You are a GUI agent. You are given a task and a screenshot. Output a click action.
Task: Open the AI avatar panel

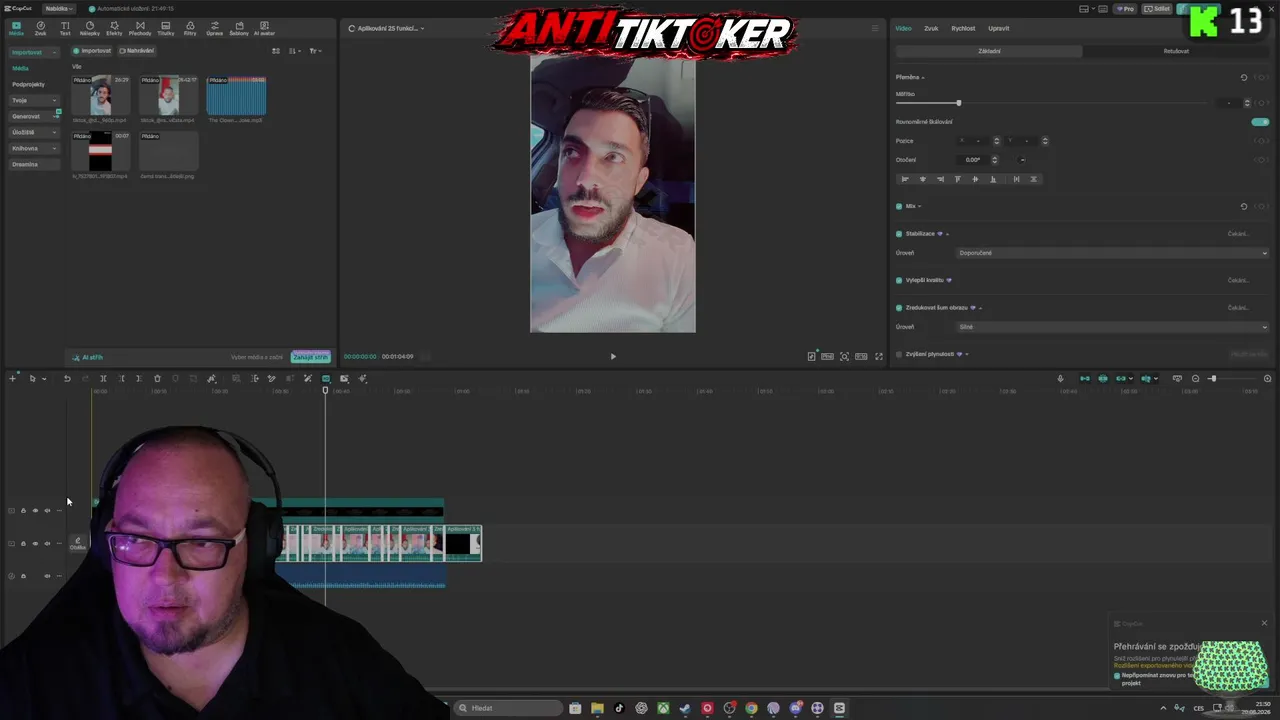pos(264,28)
